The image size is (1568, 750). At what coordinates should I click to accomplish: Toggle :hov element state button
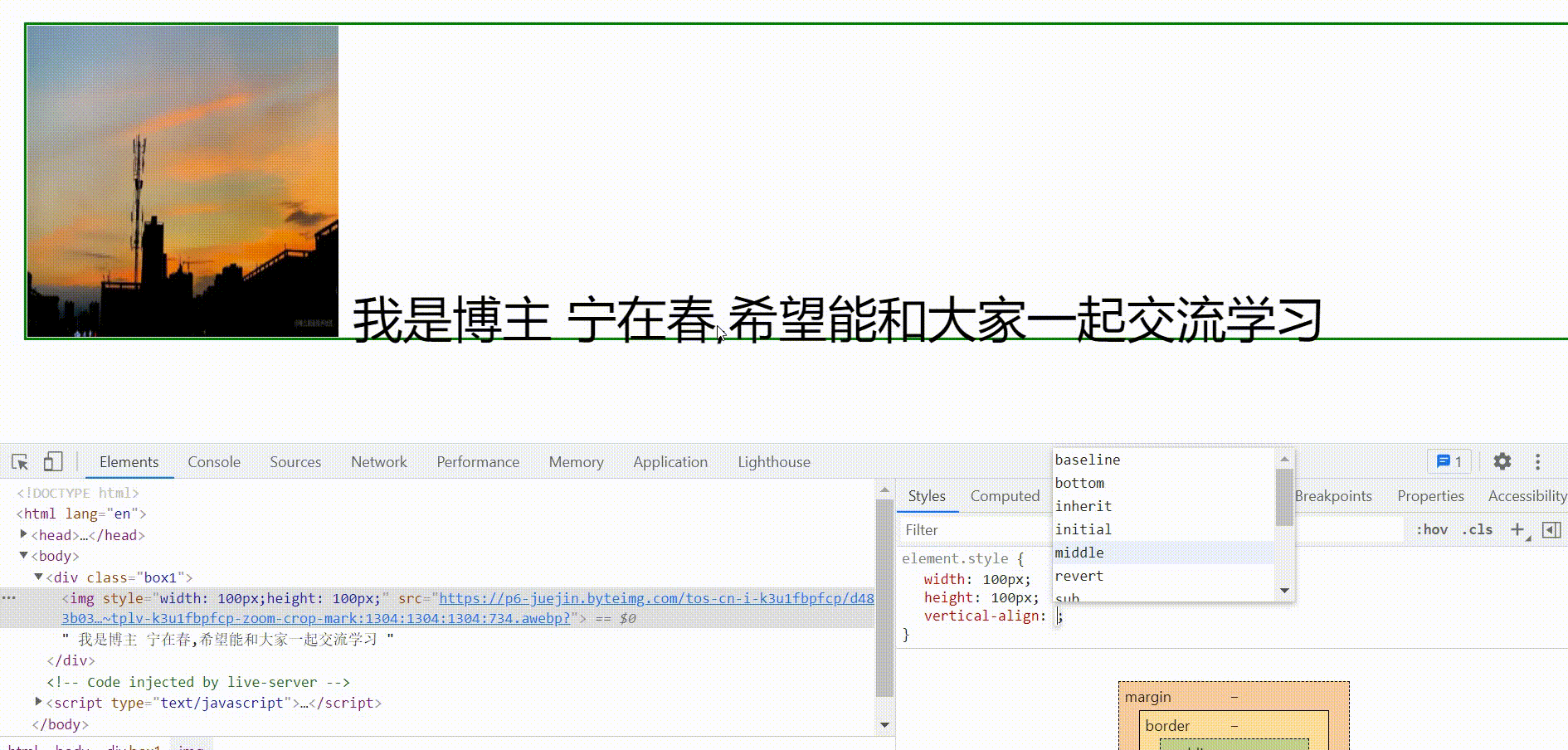pos(1432,529)
